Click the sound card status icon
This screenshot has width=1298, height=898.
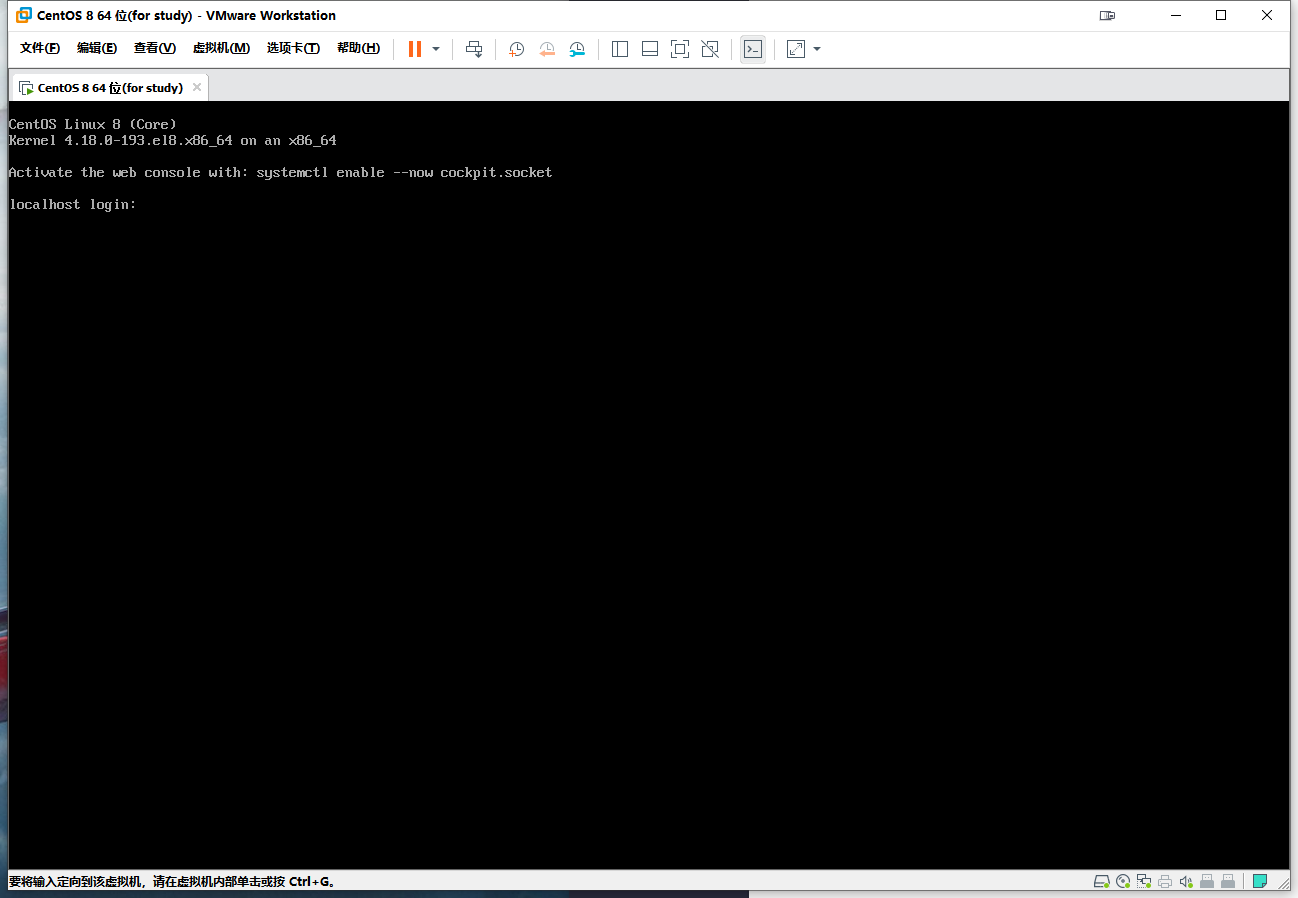coord(1186,882)
